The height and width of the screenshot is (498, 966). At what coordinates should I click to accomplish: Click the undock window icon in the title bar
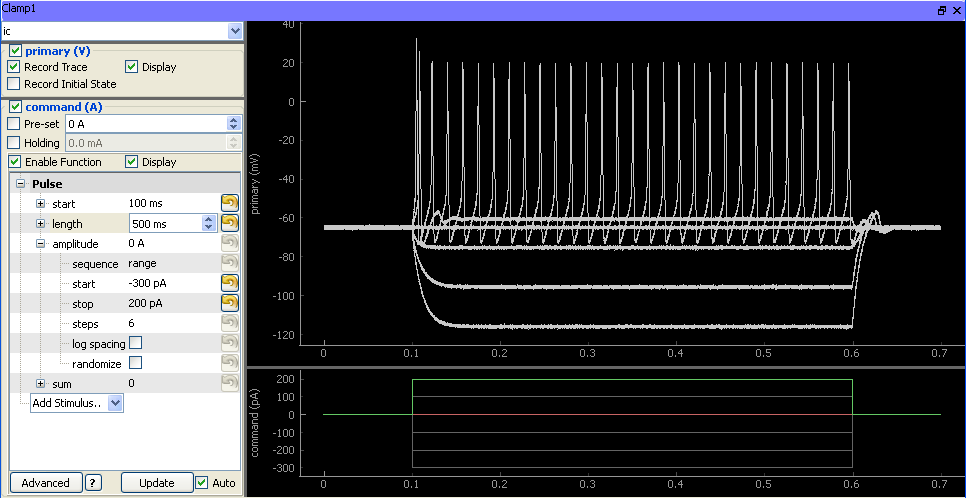pos(942,10)
